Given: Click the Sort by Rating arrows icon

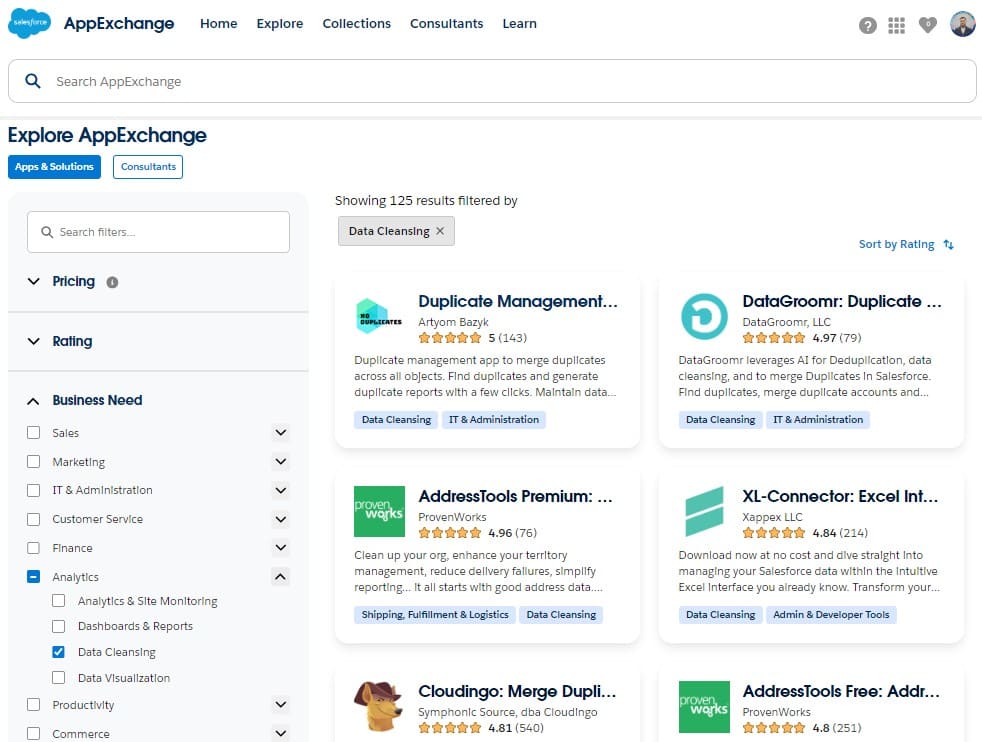Looking at the screenshot, I should coord(948,244).
